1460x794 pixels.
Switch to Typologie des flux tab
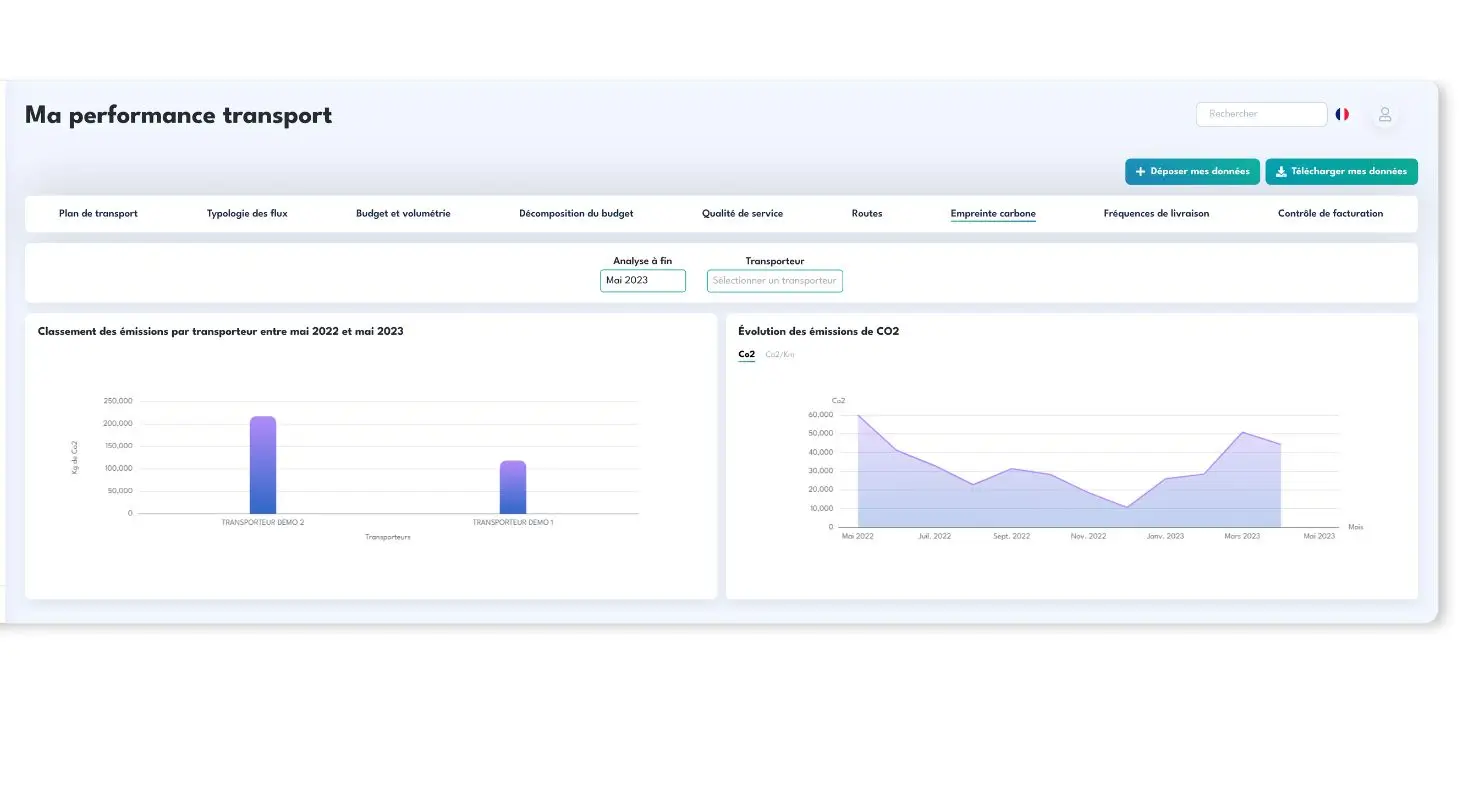(x=247, y=214)
